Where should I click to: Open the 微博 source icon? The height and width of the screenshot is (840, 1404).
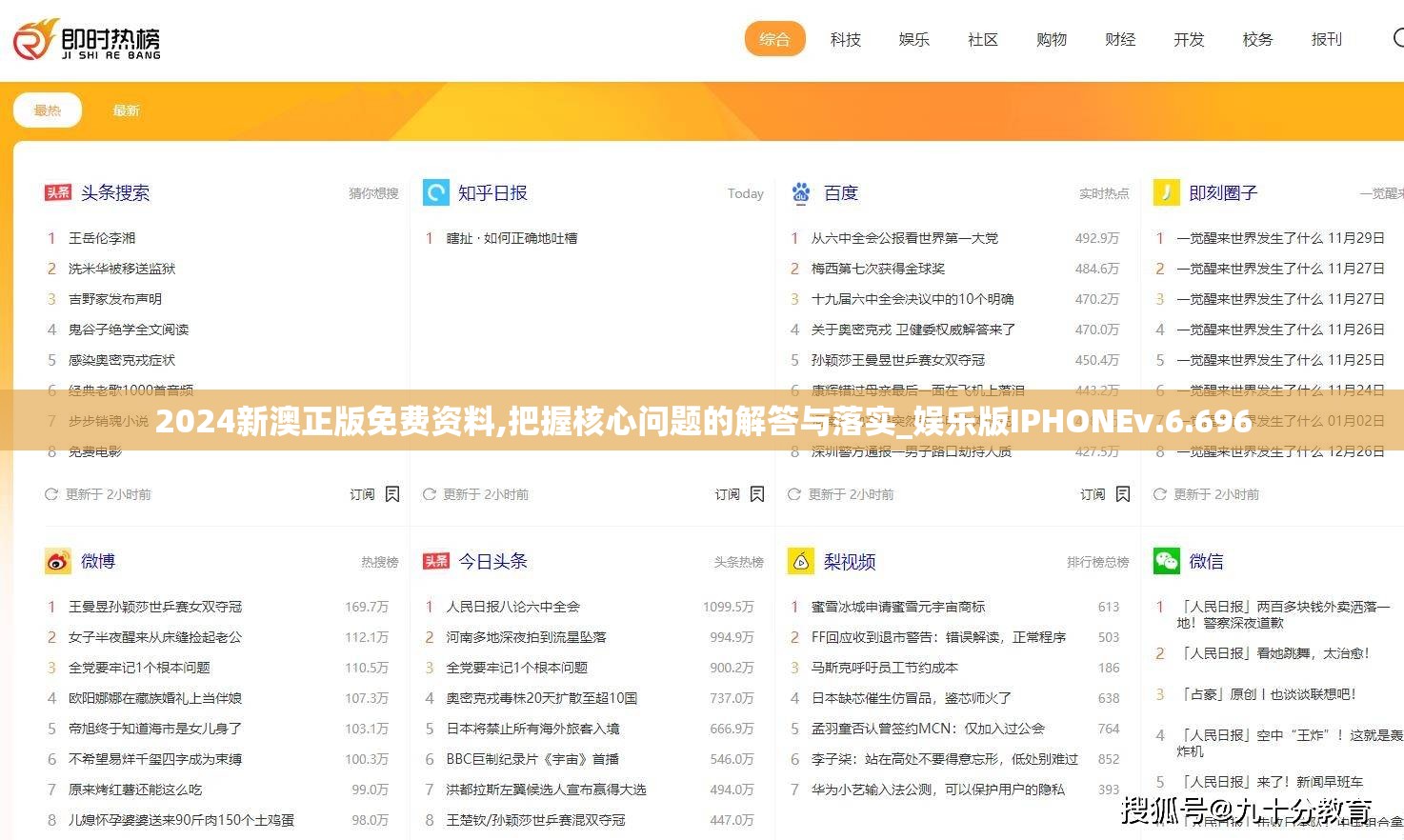pos(58,561)
